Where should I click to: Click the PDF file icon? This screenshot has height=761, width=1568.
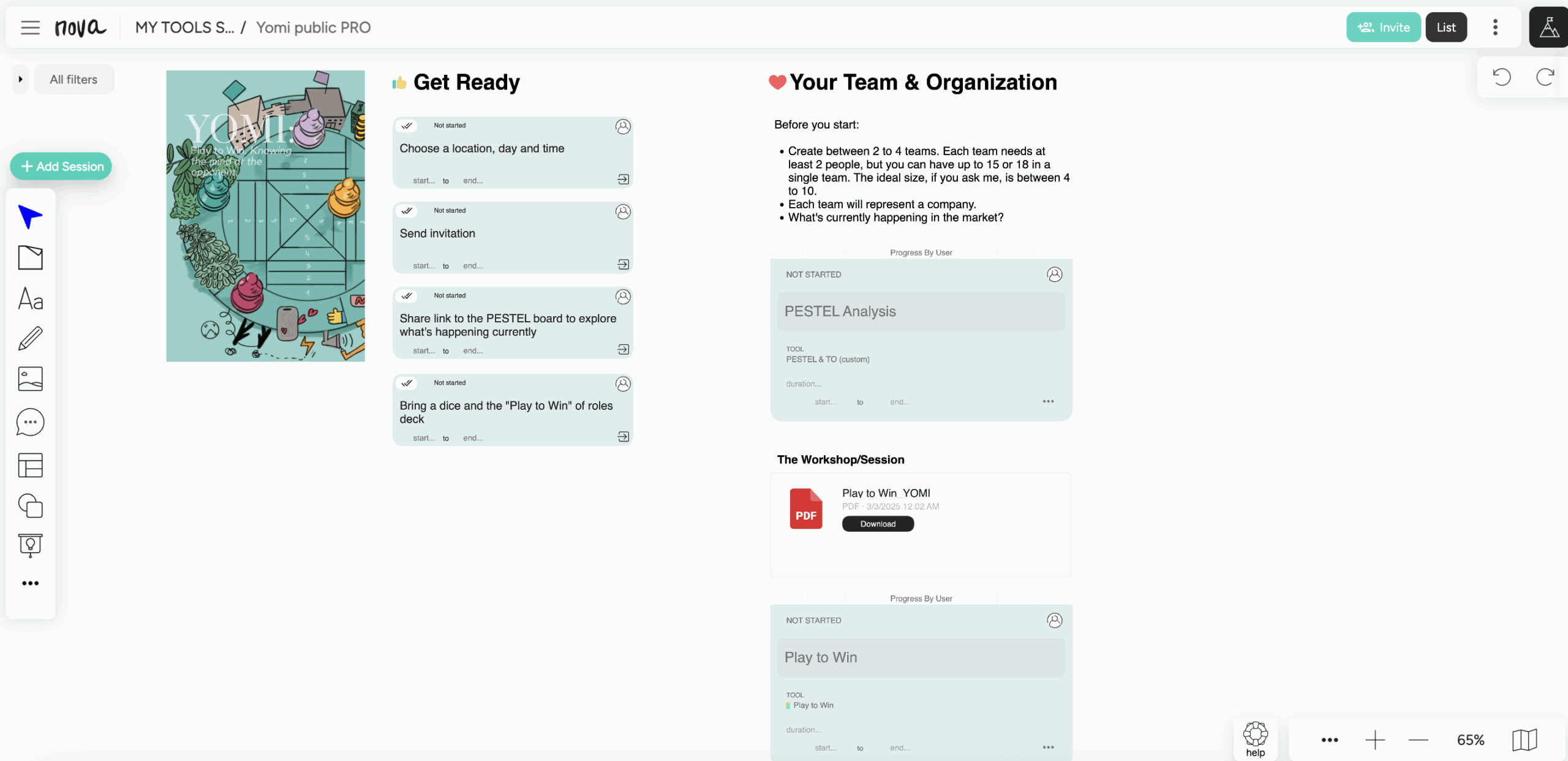pyautogui.click(x=805, y=509)
